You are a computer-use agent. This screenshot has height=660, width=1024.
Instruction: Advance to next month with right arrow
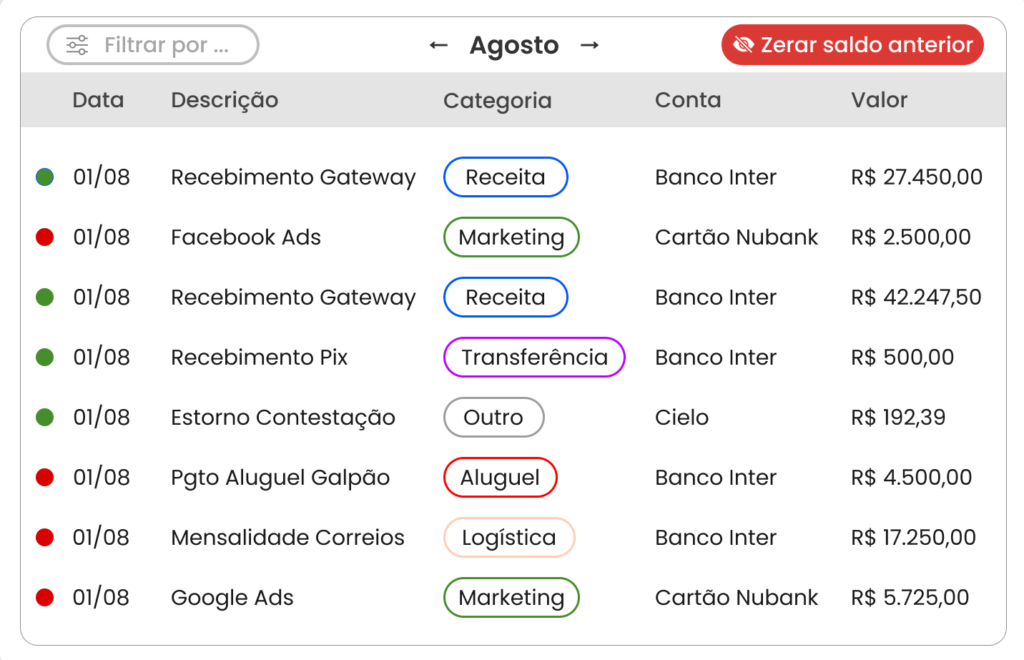(590, 45)
